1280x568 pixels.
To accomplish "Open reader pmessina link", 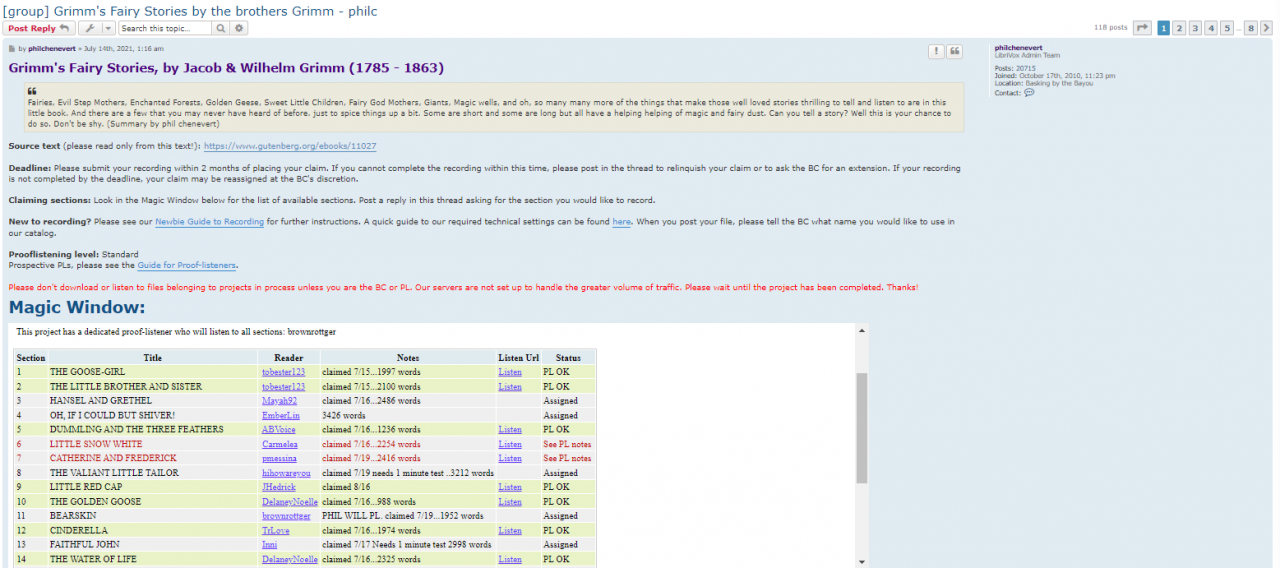I will 280,458.
